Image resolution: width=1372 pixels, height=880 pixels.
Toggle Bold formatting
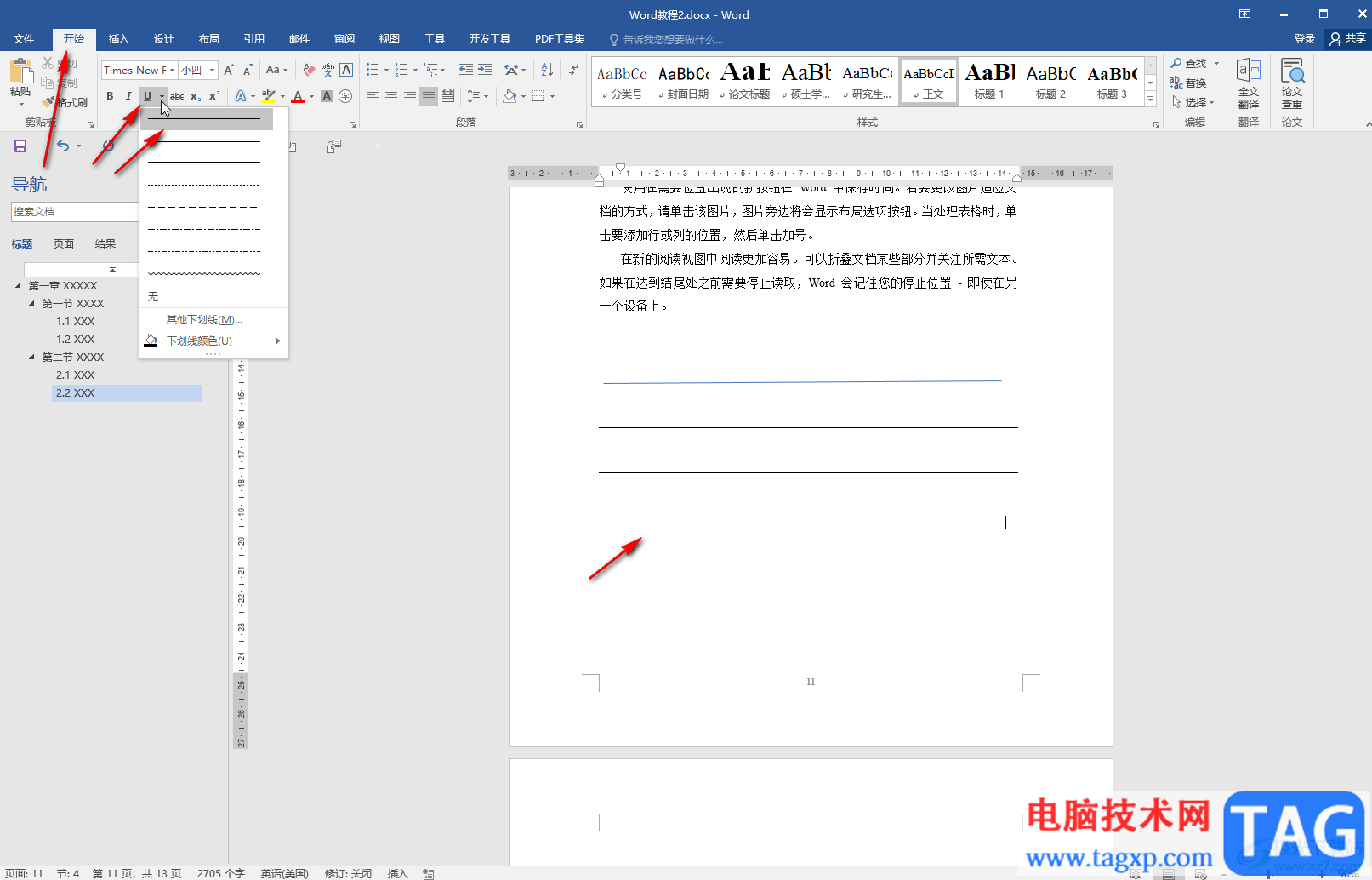[110, 96]
